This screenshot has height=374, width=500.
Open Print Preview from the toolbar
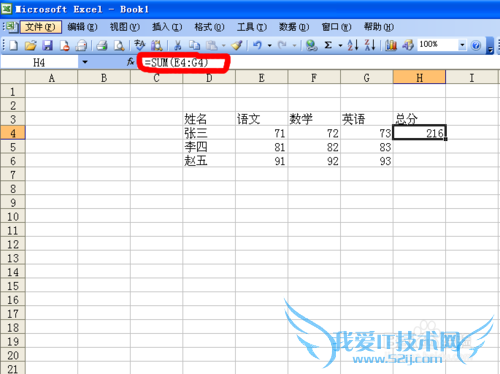click(x=119, y=45)
